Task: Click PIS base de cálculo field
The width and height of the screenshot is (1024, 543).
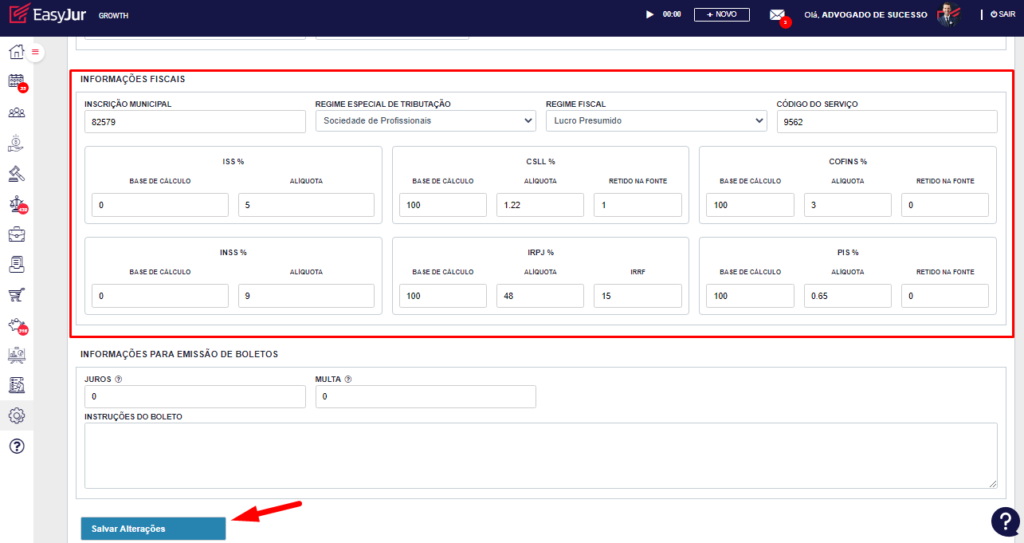Action: click(x=750, y=295)
